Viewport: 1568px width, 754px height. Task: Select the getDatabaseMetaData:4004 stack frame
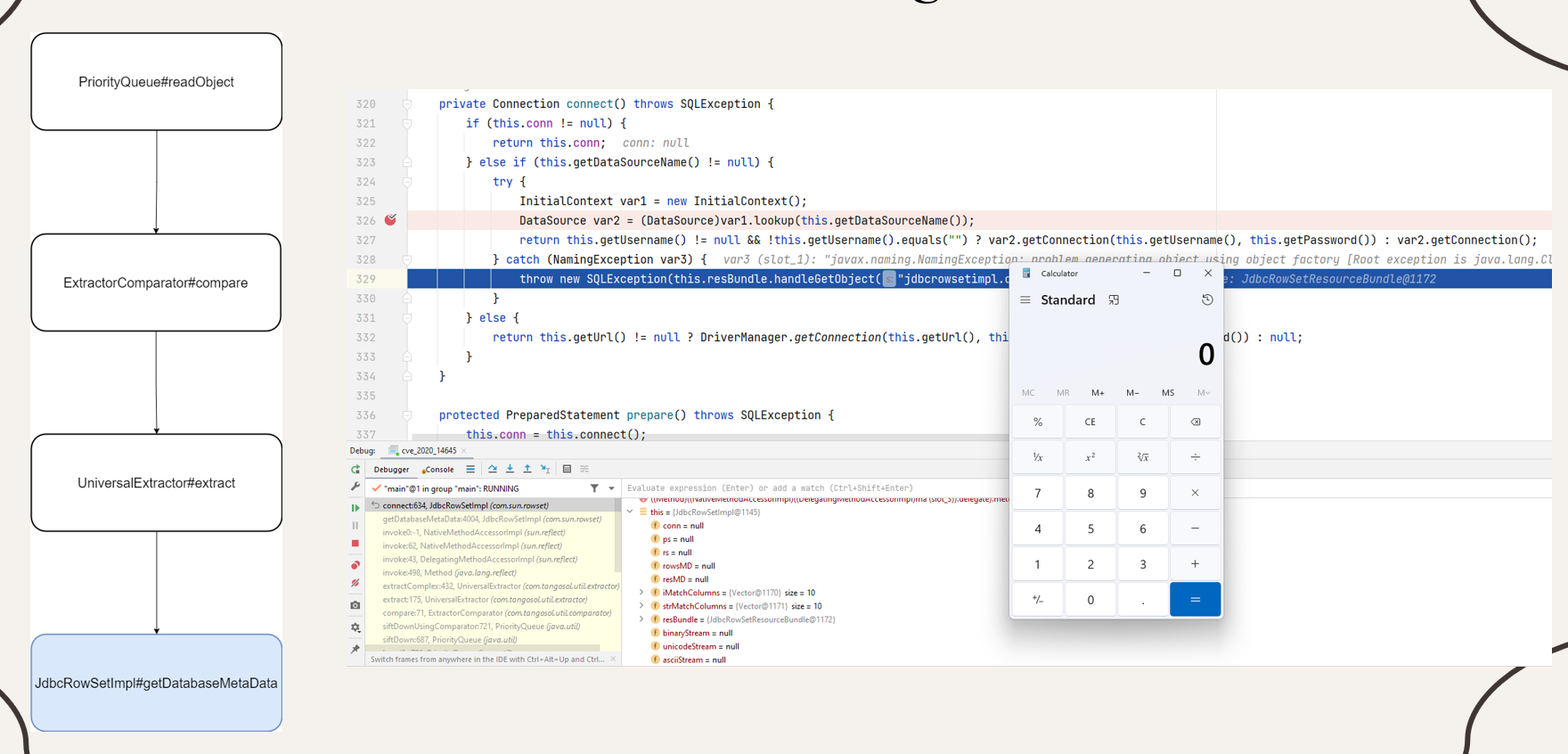point(490,519)
